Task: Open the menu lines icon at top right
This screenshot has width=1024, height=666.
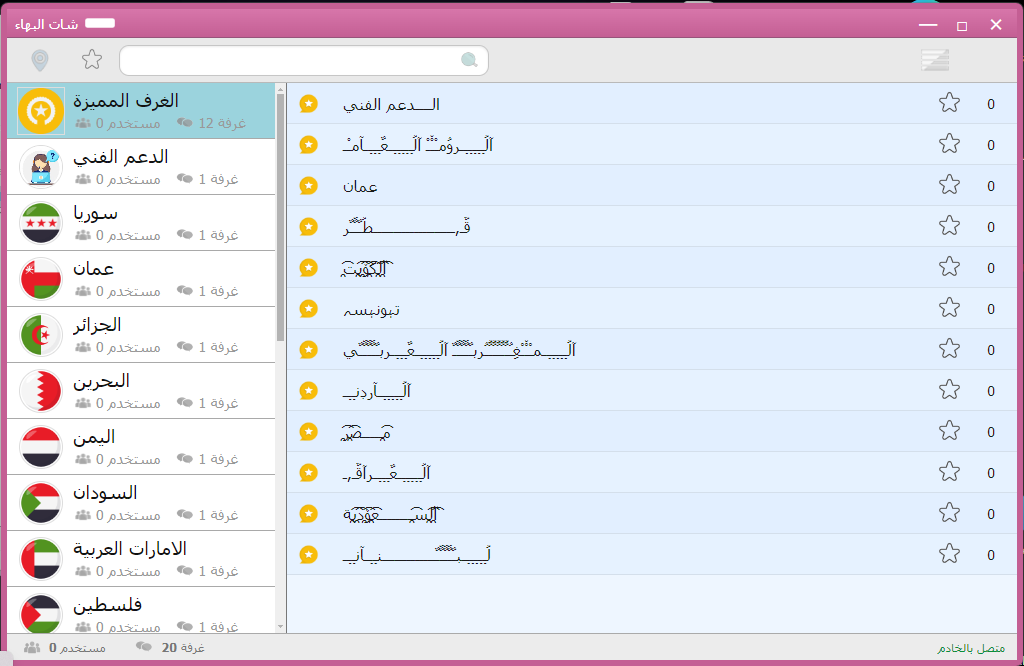Action: click(x=935, y=60)
